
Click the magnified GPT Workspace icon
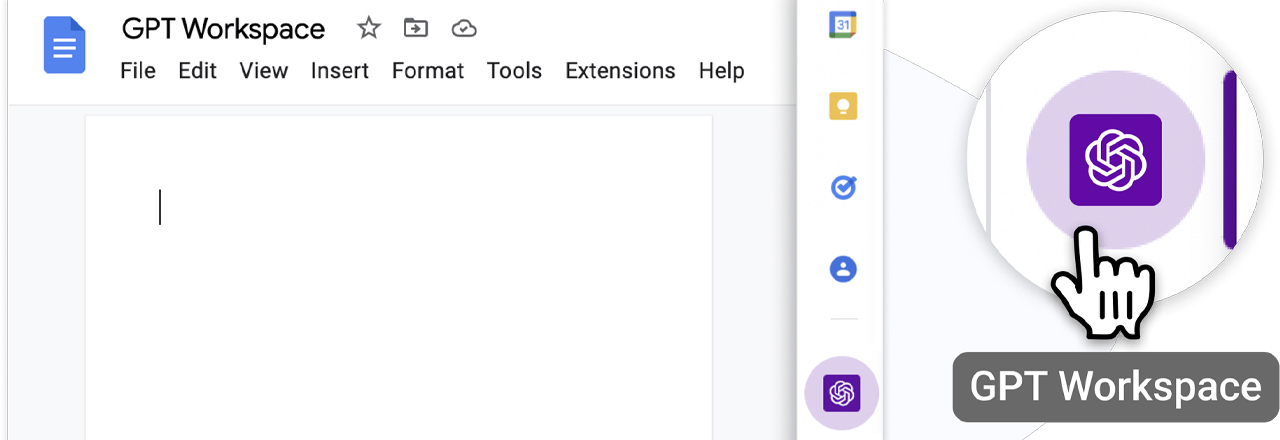coord(1116,160)
